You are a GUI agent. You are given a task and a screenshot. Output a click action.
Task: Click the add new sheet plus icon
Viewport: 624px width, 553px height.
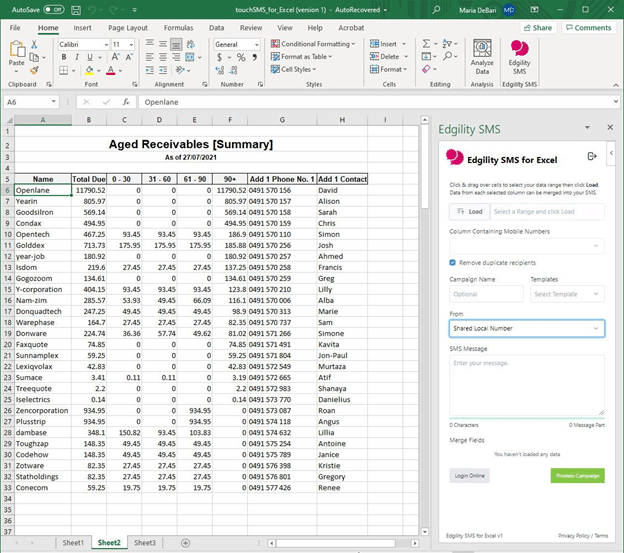(x=185, y=542)
